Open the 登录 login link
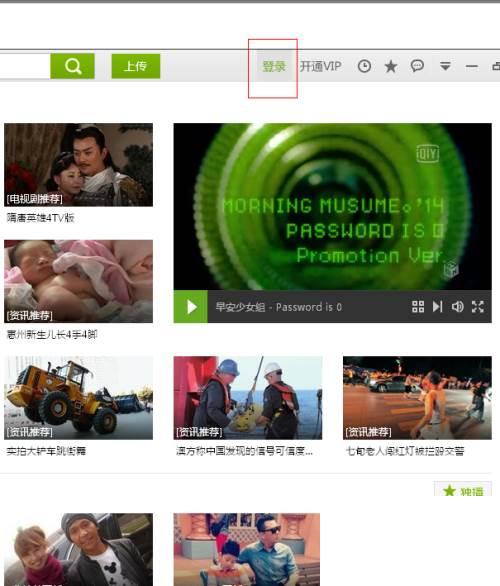The image size is (500, 586). pyautogui.click(x=274, y=67)
